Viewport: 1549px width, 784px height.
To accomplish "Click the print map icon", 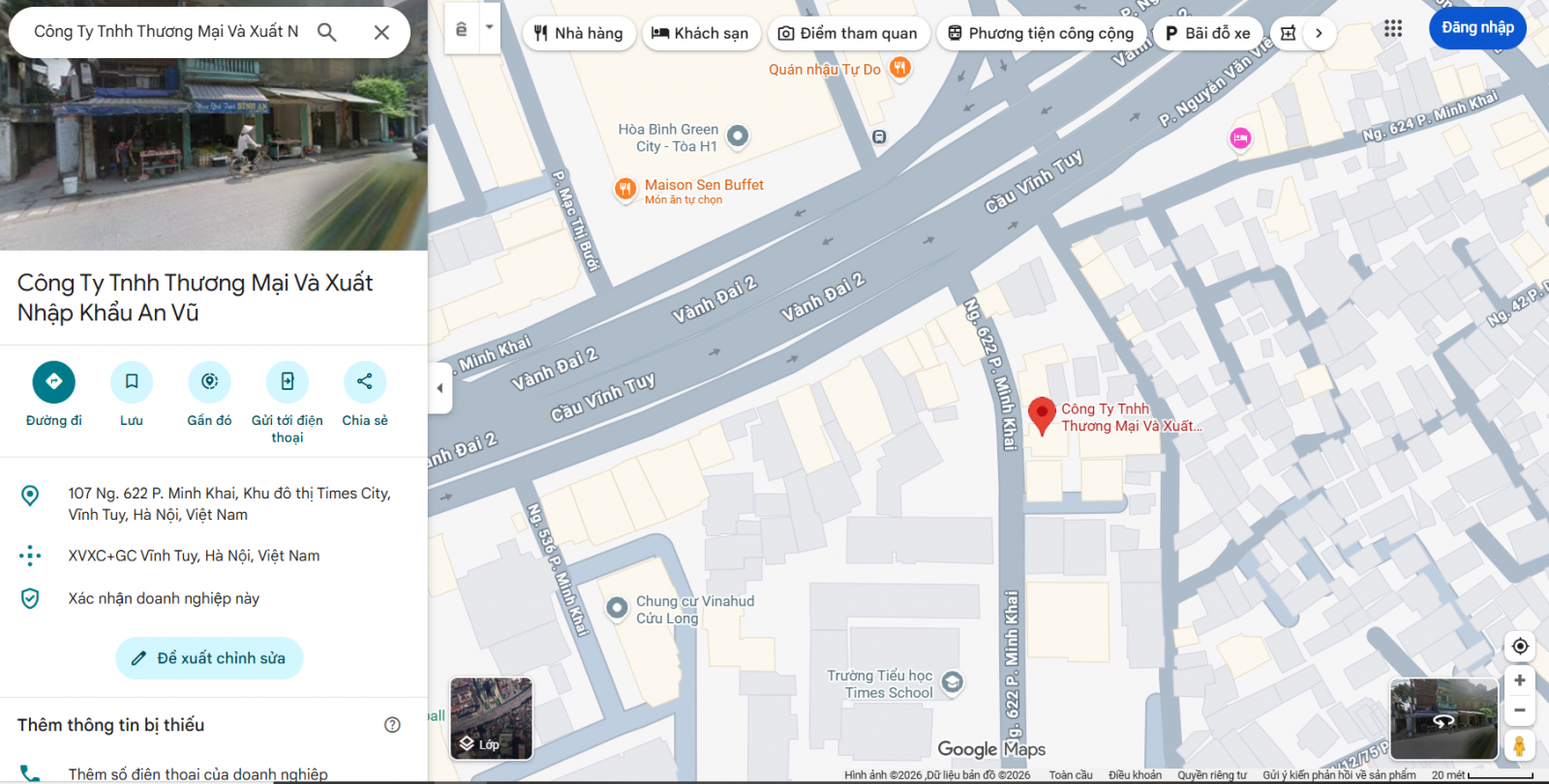I will pos(462,30).
